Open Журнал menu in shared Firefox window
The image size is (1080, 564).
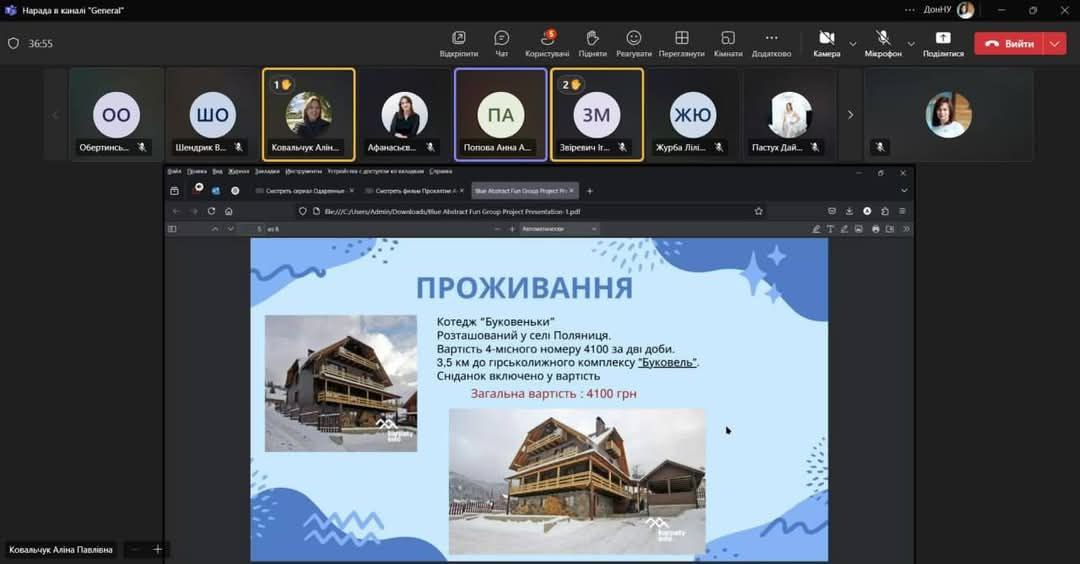pos(238,171)
